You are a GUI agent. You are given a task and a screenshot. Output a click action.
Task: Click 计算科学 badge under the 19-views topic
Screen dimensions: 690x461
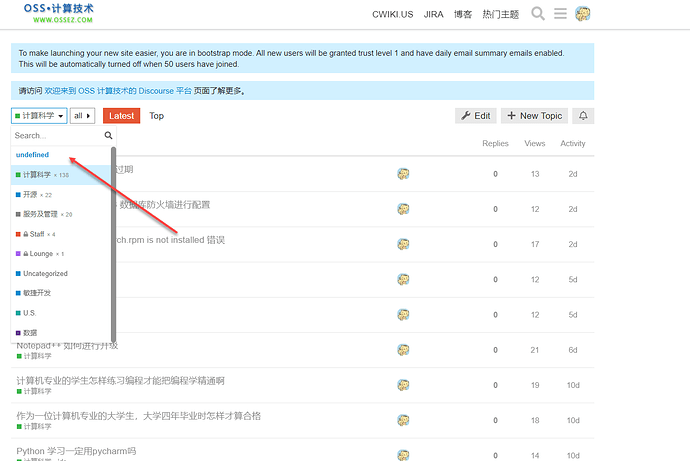[34, 391]
